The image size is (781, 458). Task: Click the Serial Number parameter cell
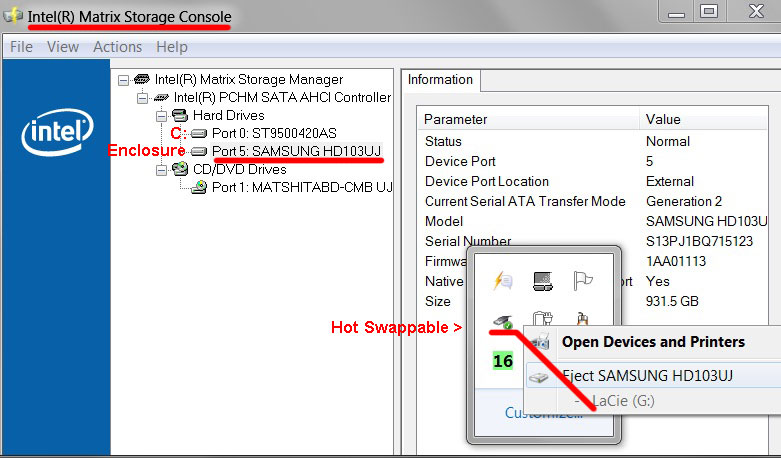[x=468, y=241]
